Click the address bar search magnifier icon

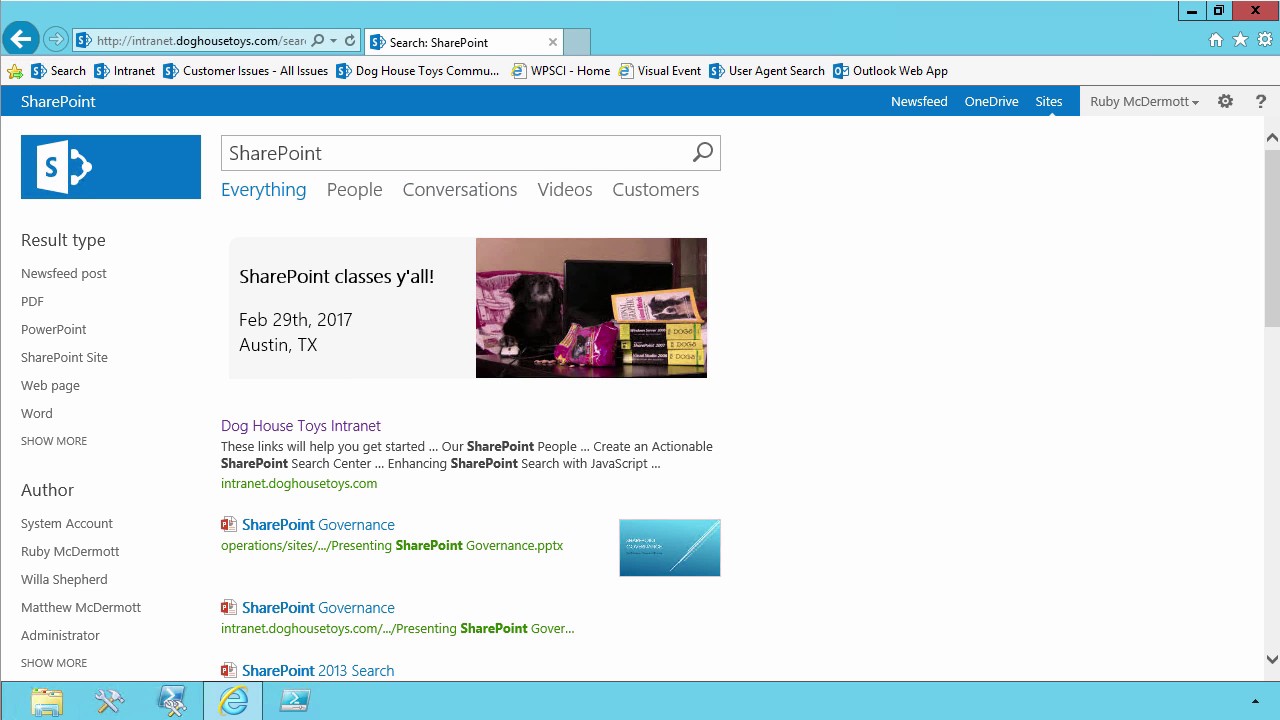(x=318, y=41)
